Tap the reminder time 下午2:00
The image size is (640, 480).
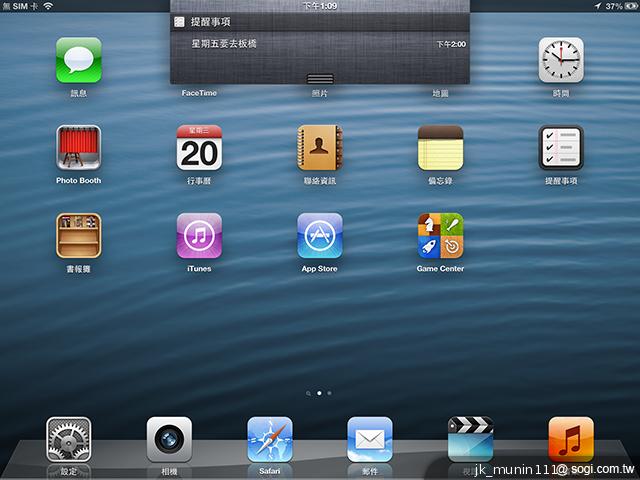pos(451,44)
